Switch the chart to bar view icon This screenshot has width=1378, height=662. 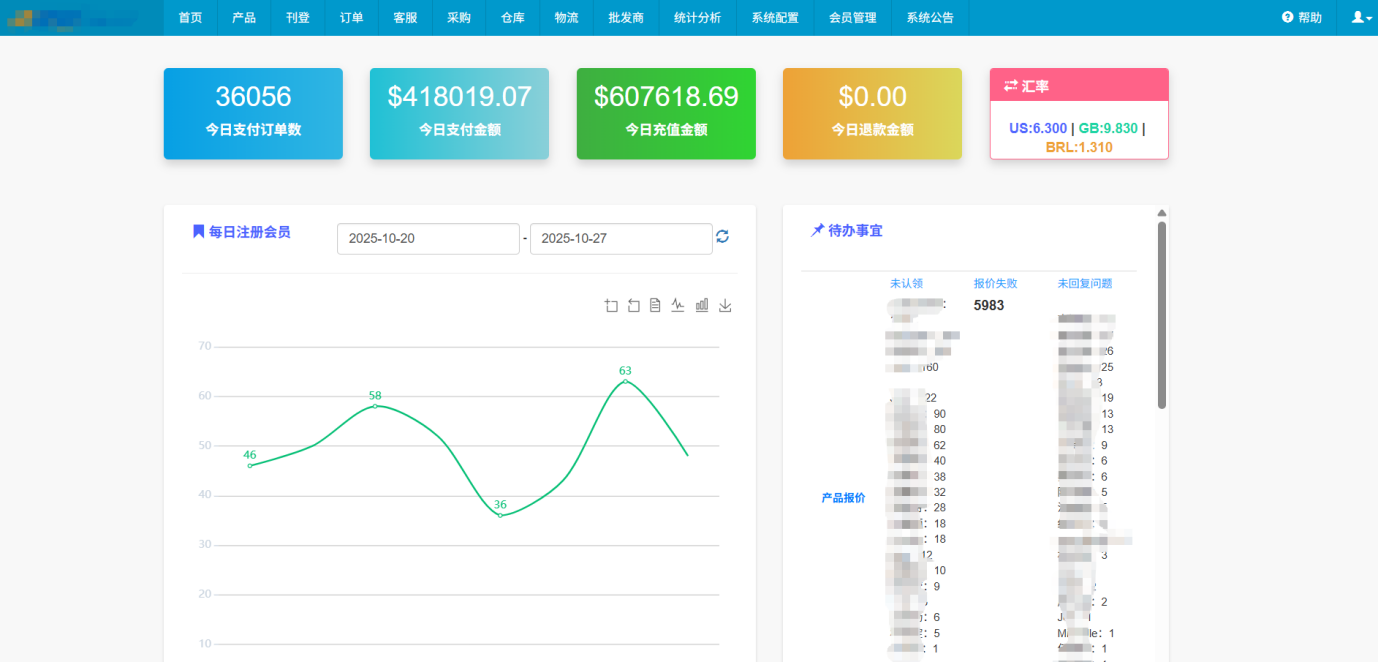701,305
